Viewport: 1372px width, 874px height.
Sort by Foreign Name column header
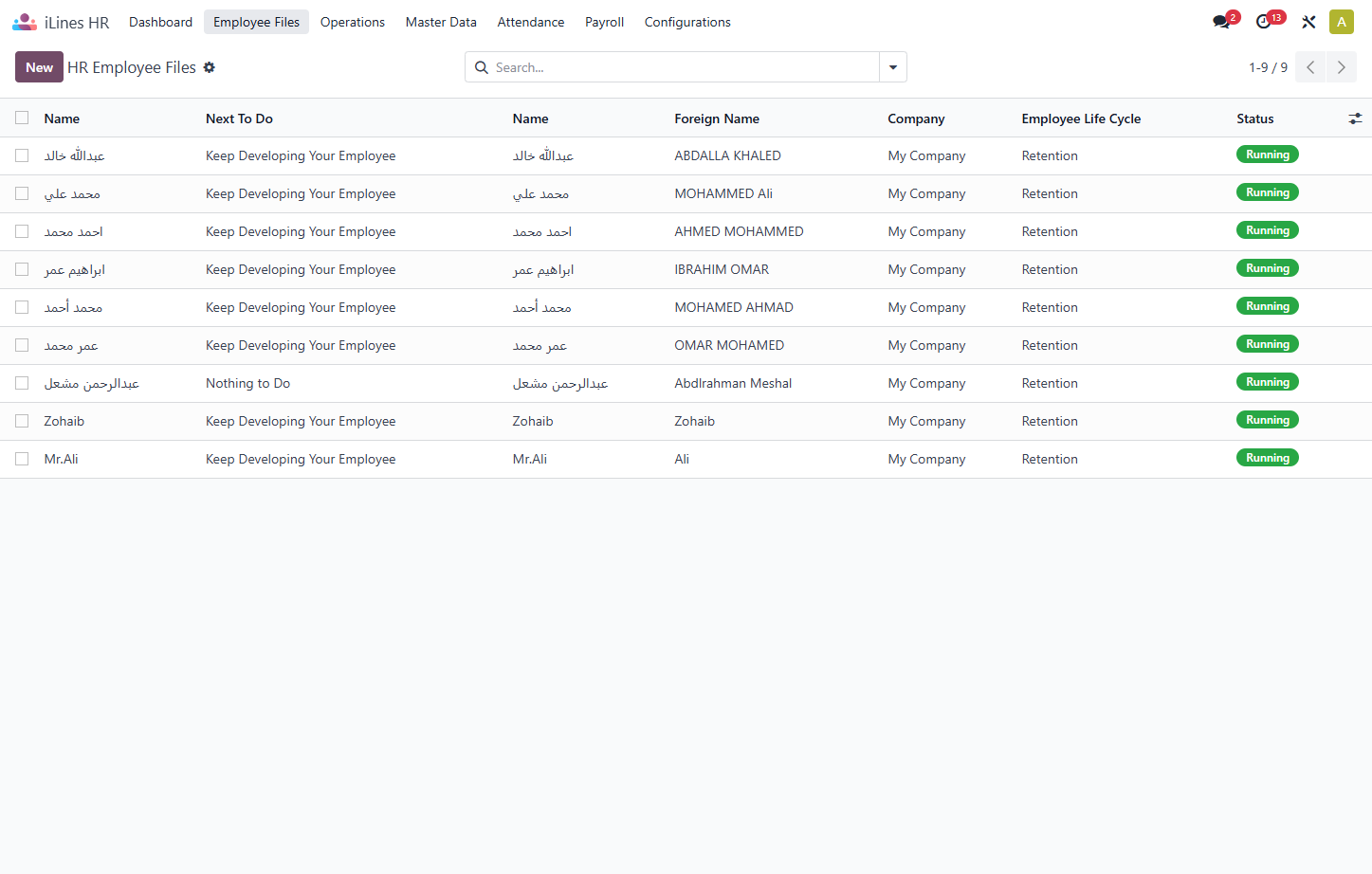(717, 118)
